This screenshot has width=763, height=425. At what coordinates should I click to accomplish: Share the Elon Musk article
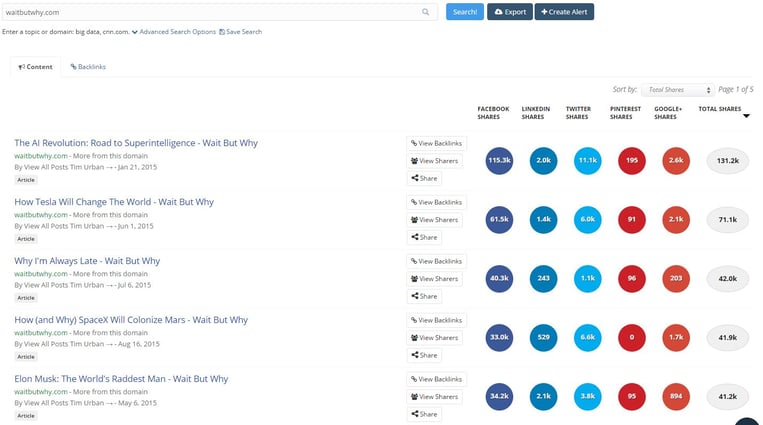tap(424, 414)
